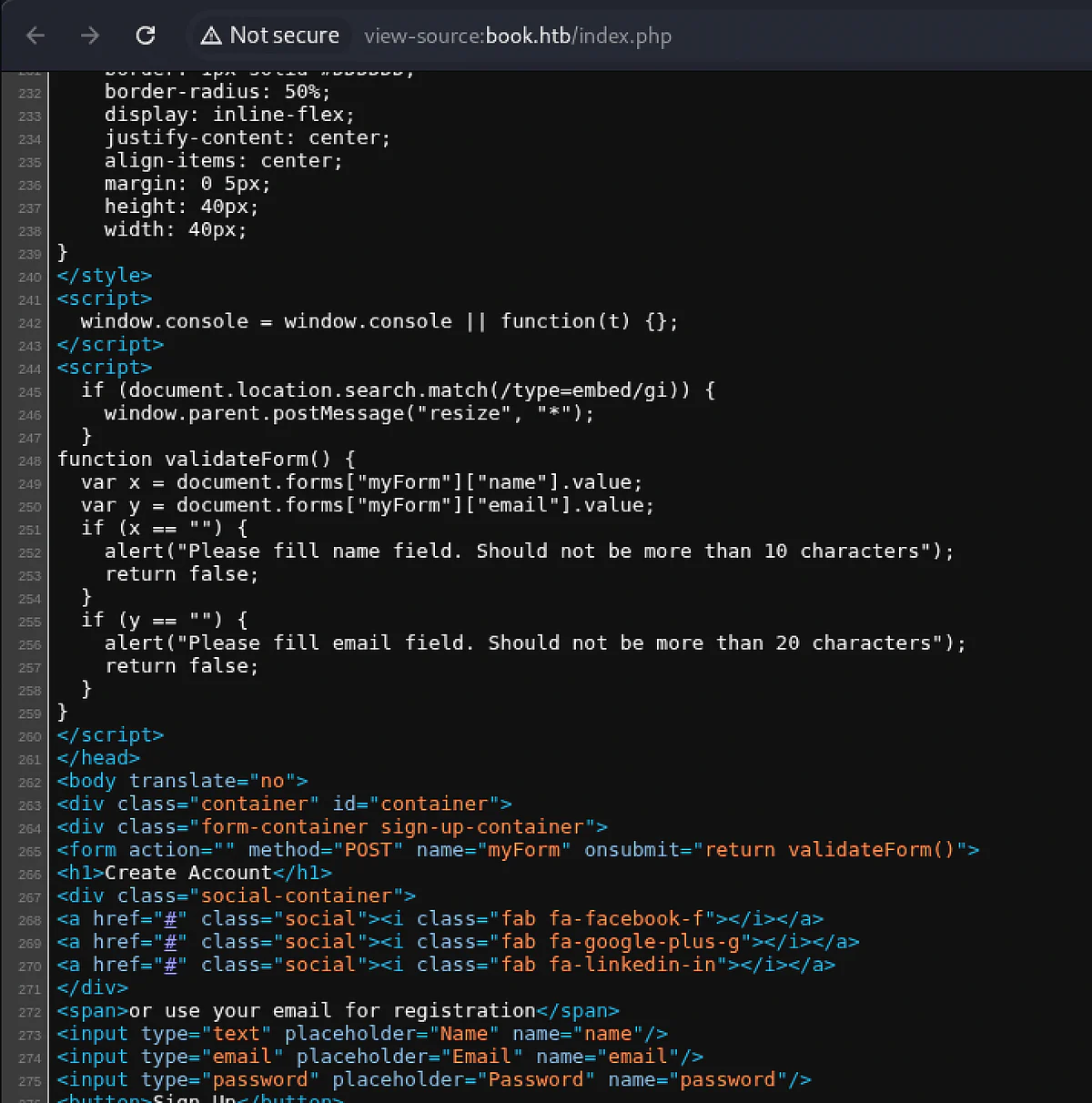Click the alert text about 20 characters

535,643
